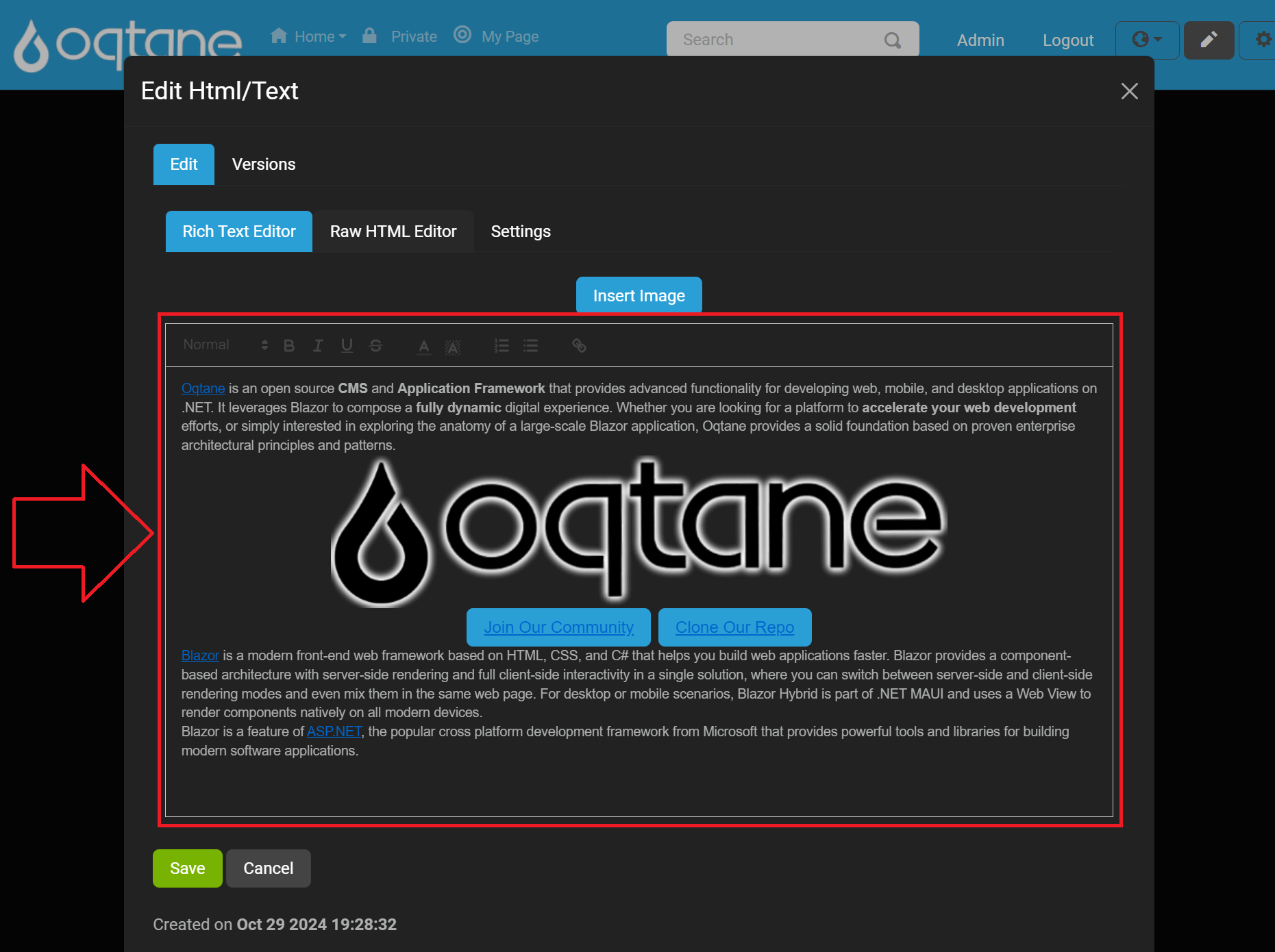Go to My Page

pos(496,36)
